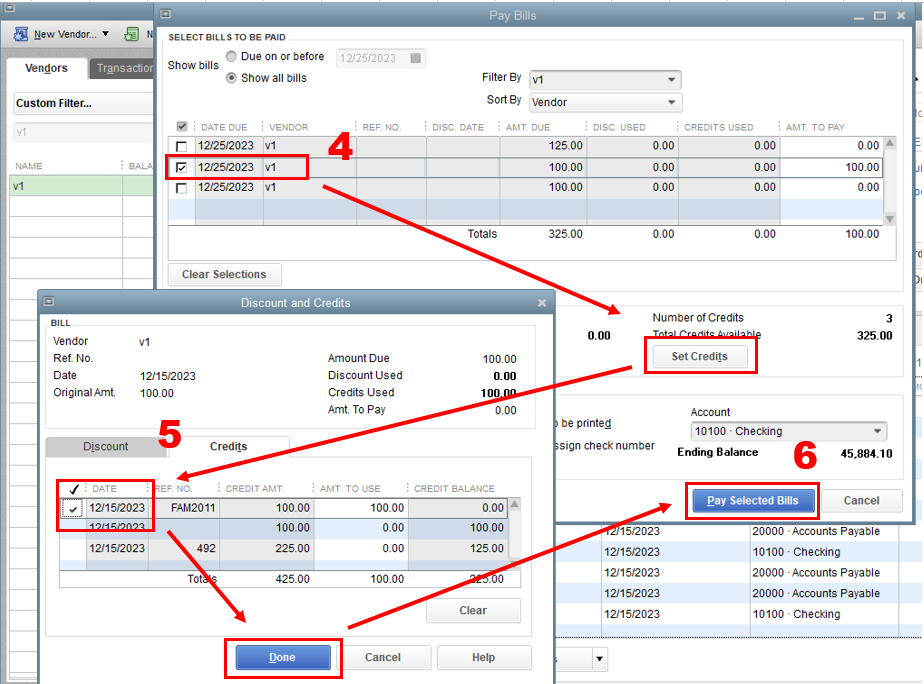Click the DATE DUE column header
The image size is (924, 684).
(224, 127)
